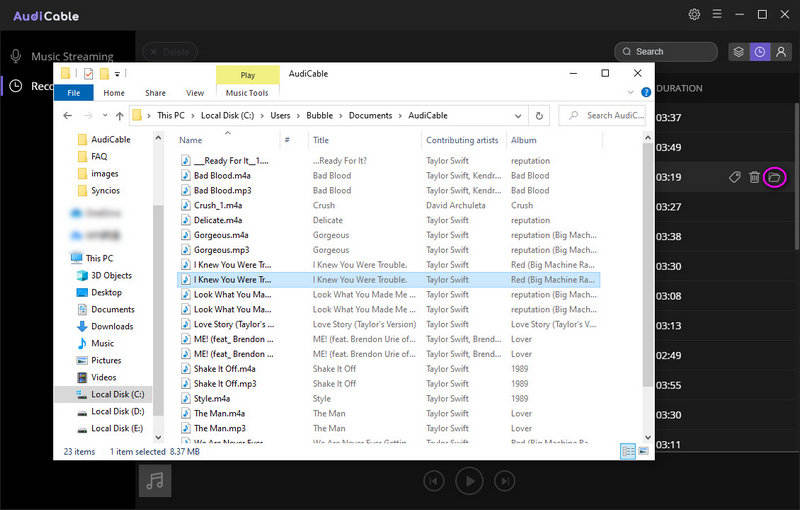The width and height of the screenshot is (800, 510).
Task: Expand the recent locations dropdown arrow
Action: (x=105, y=116)
